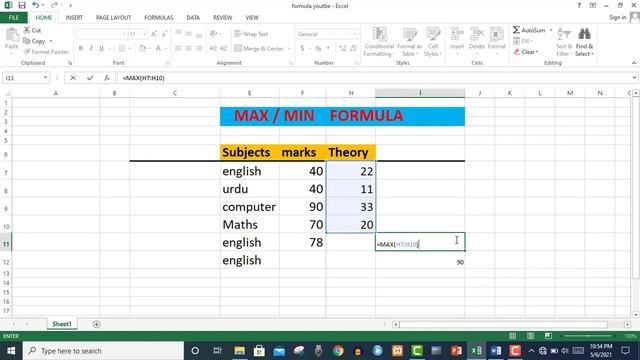This screenshot has width=640, height=360.
Task: Select column I header
Action: tap(420, 93)
